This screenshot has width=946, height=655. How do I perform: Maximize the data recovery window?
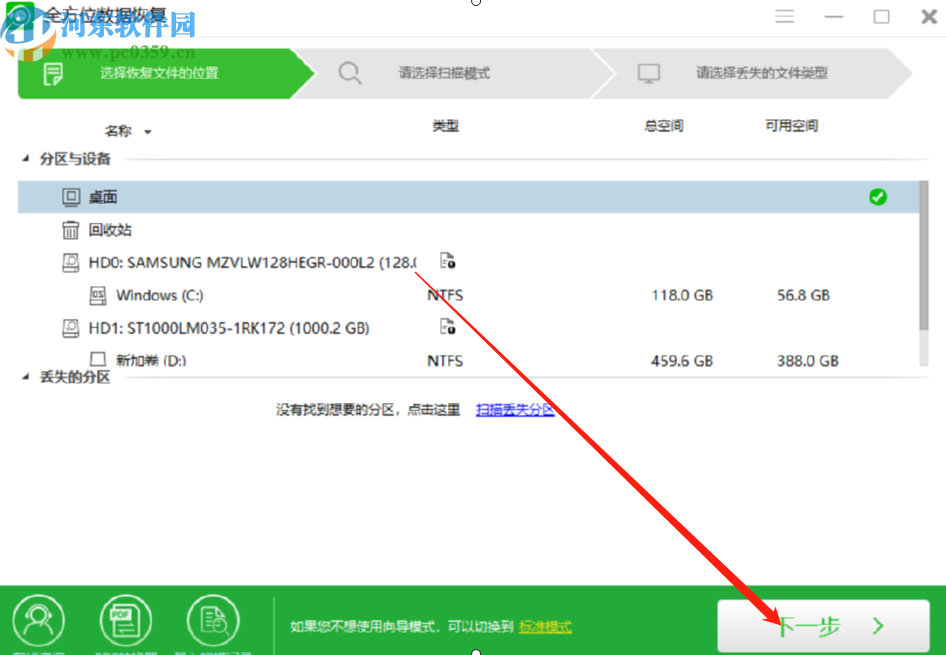tap(881, 17)
